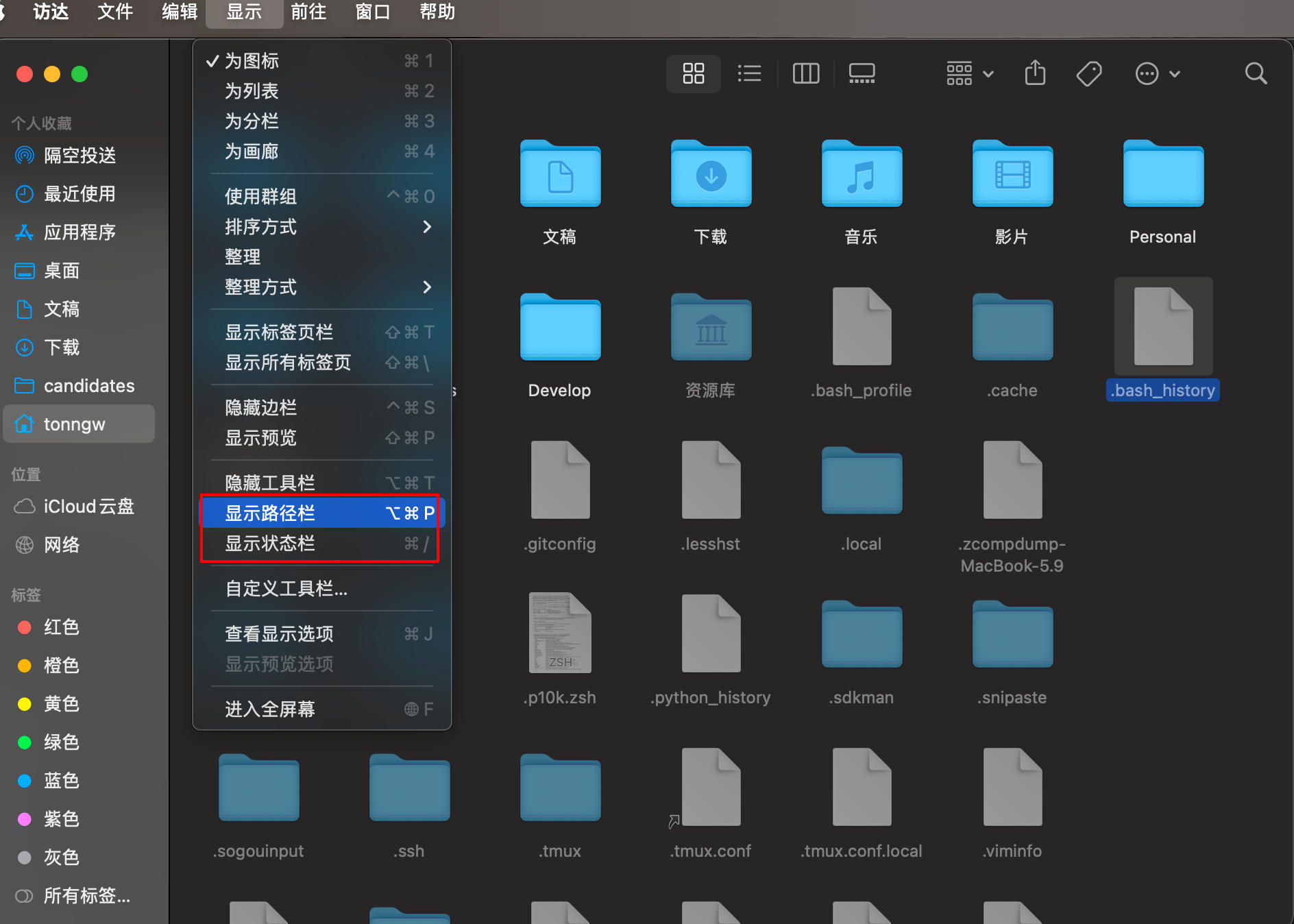This screenshot has width=1294, height=924.
Task: Choose 整理 menu item
Action: pos(322,257)
